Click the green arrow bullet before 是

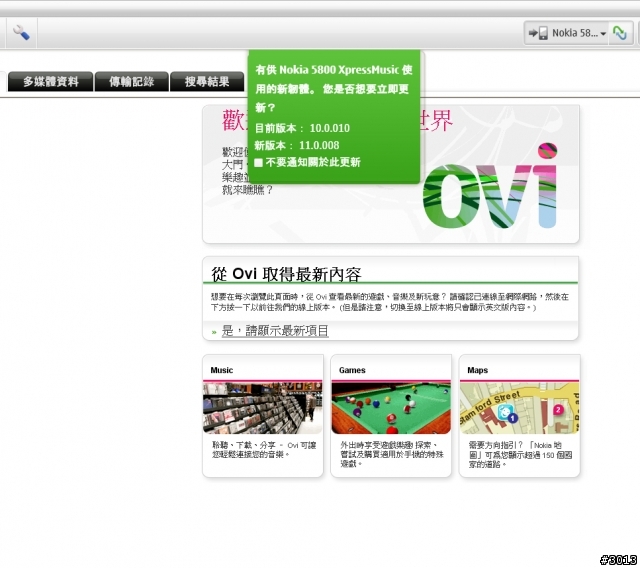point(214,332)
